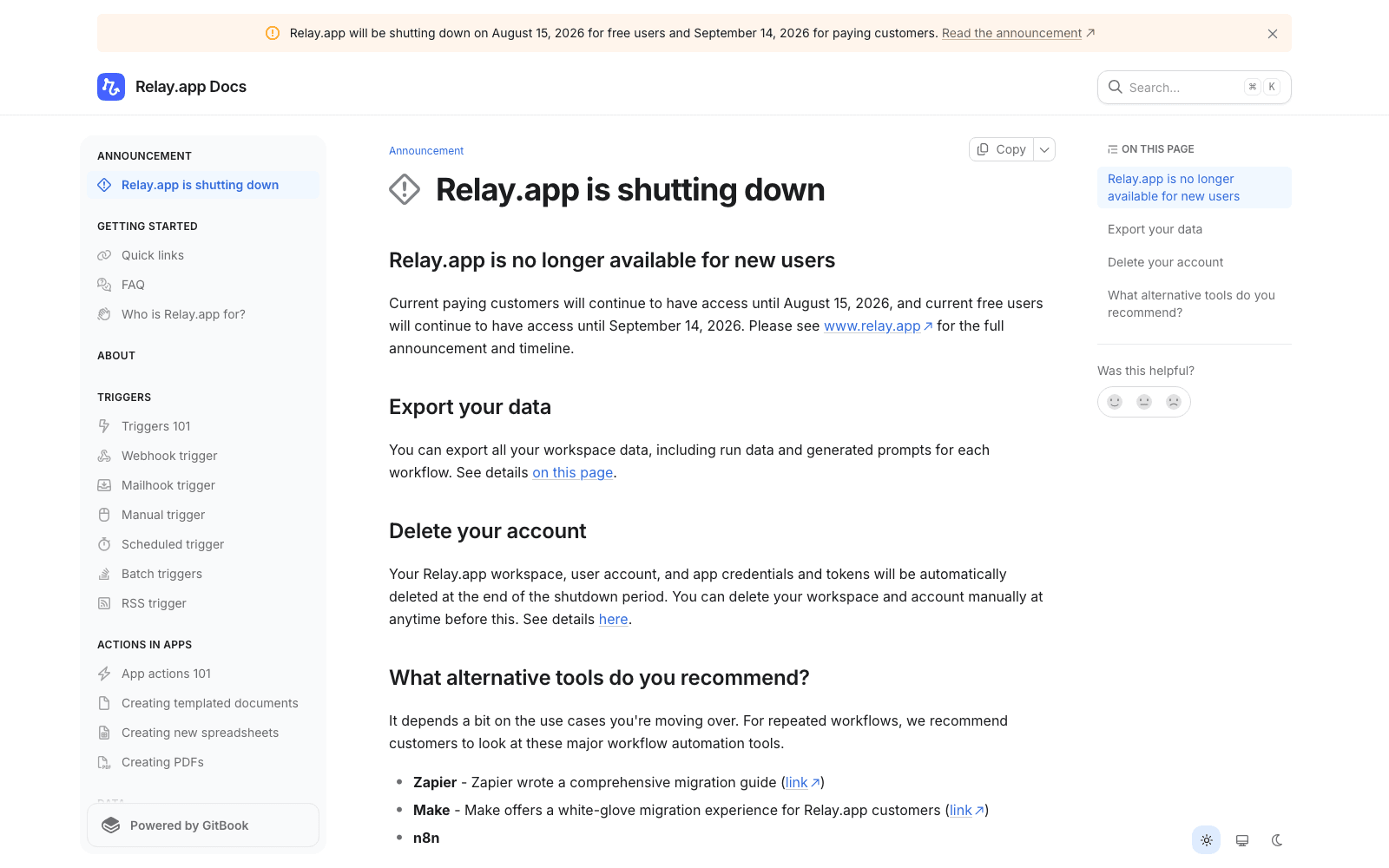The height and width of the screenshot is (868, 1389).
Task: Click the FAQ chat bubbles icon
Action: [x=104, y=285]
